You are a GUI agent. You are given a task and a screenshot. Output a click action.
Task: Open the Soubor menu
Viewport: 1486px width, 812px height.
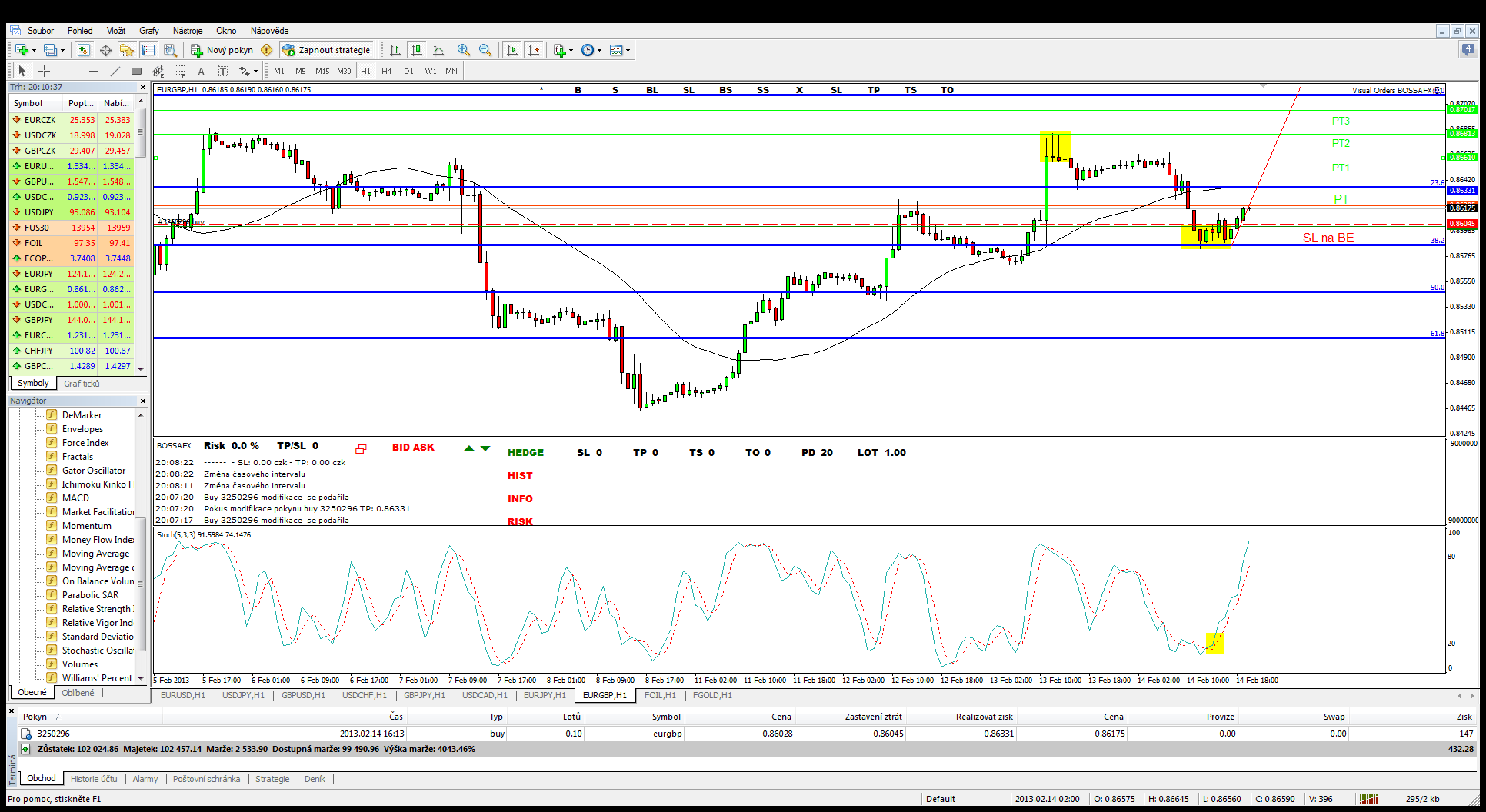point(41,31)
